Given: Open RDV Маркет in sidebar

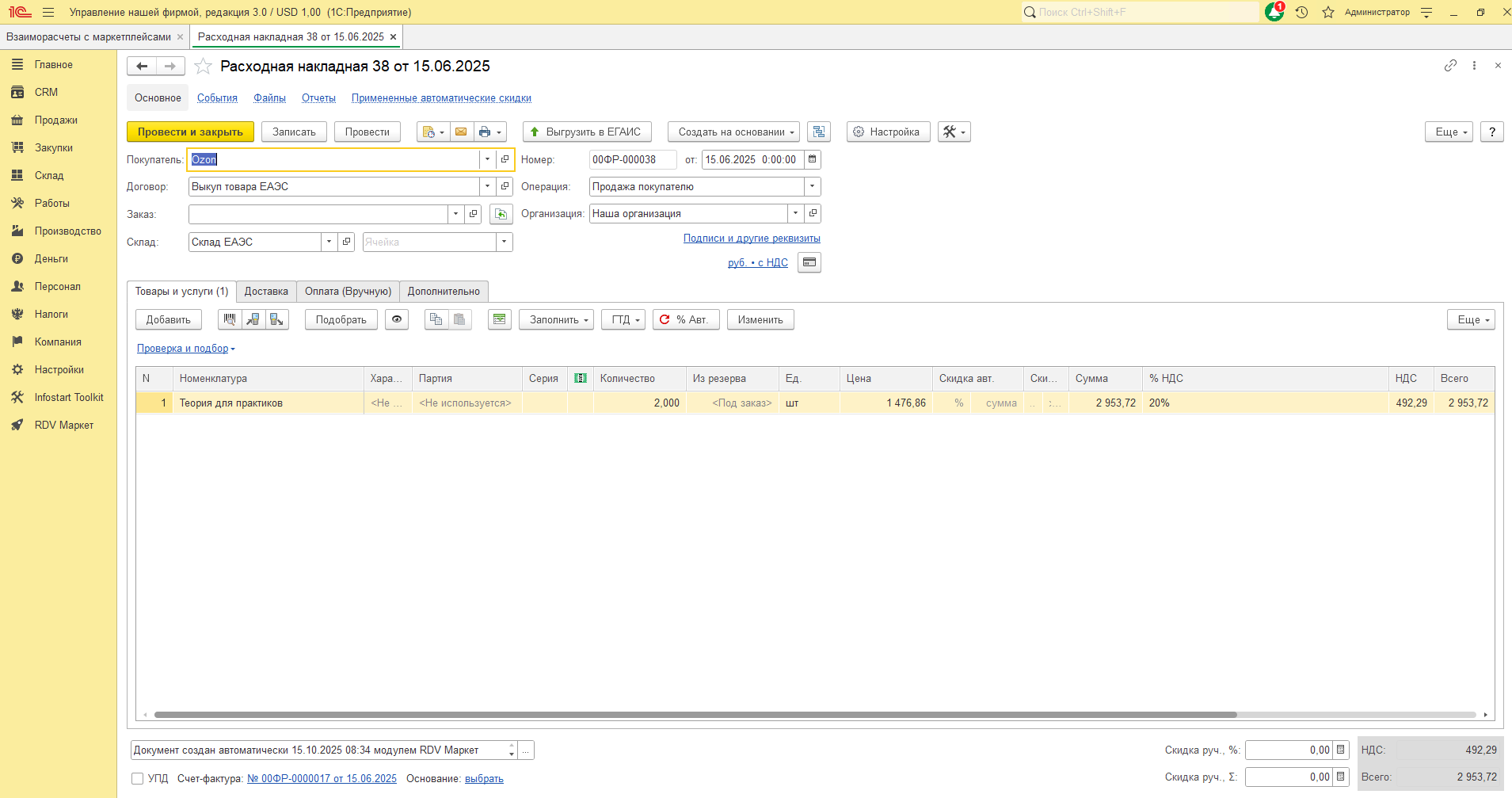Looking at the screenshot, I should [63, 426].
